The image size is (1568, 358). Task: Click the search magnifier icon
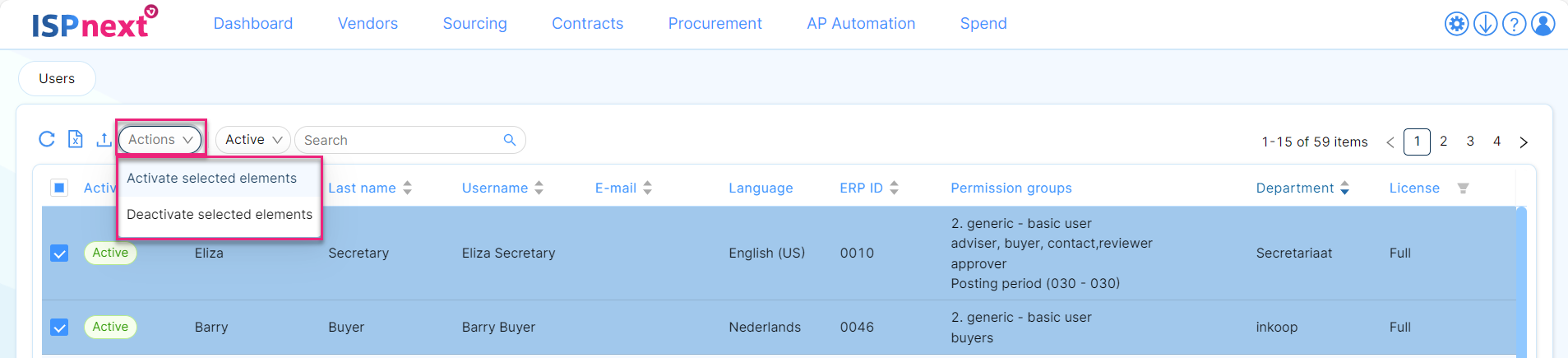pyautogui.click(x=510, y=140)
